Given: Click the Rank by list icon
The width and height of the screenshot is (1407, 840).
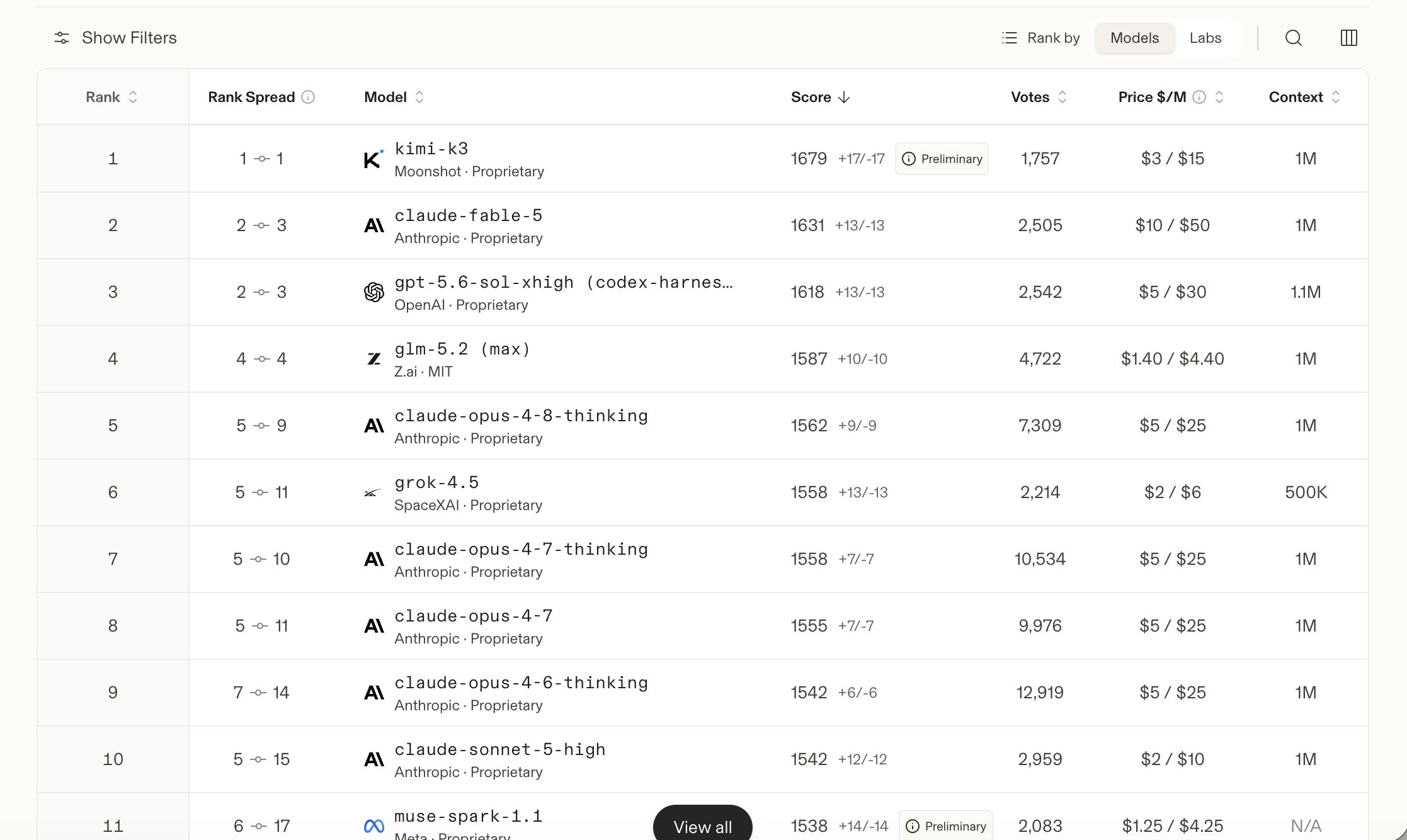Looking at the screenshot, I should [1010, 38].
